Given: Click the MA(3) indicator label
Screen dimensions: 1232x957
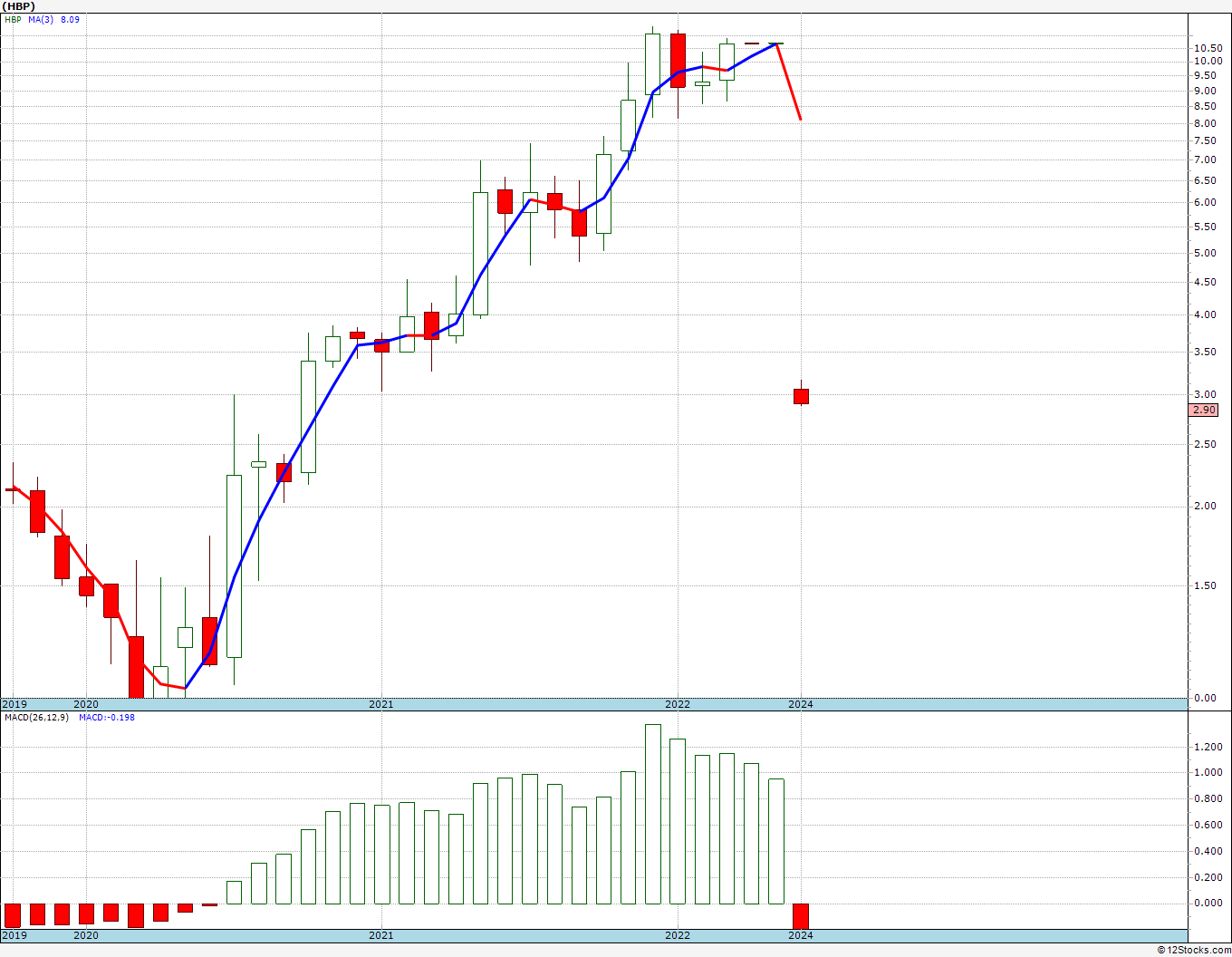Looking at the screenshot, I should coord(41,19).
